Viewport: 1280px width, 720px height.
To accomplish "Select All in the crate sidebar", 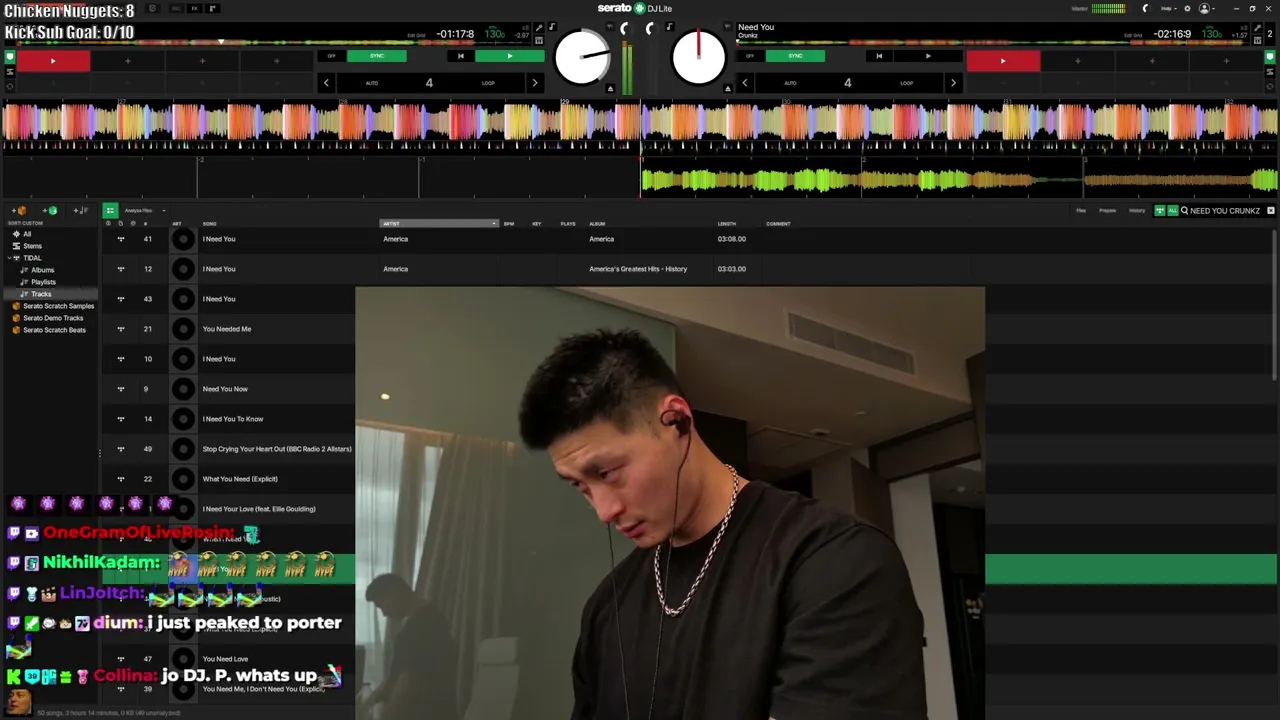I will (x=27, y=234).
